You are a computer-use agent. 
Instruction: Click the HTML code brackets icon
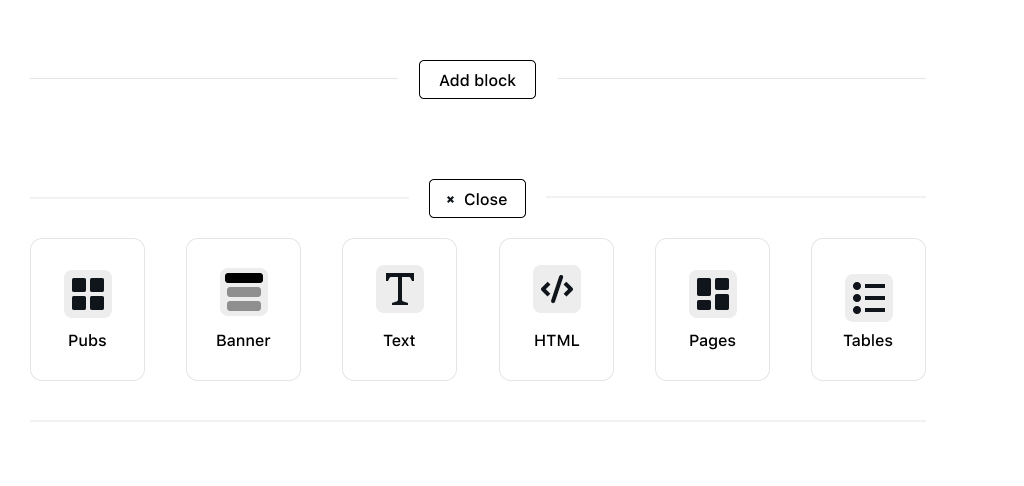click(x=557, y=289)
